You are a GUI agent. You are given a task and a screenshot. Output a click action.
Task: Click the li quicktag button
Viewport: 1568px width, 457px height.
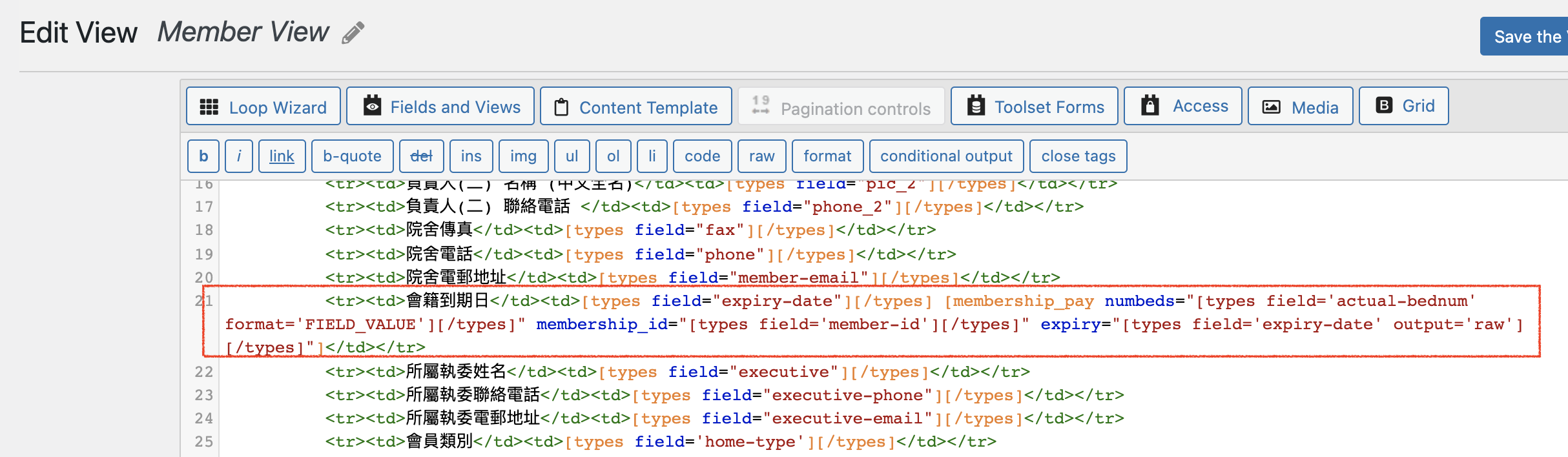point(652,156)
